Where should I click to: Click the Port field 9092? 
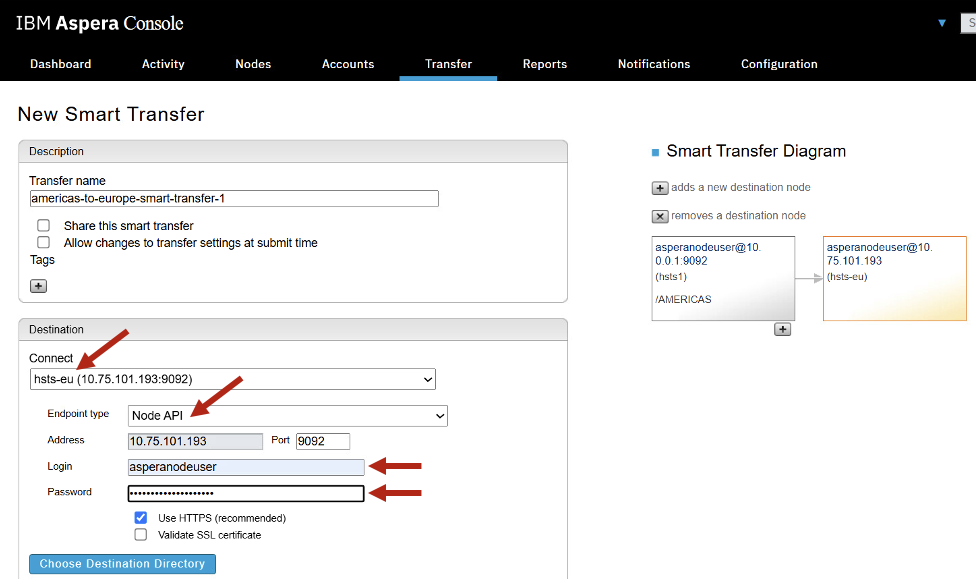pyautogui.click(x=323, y=441)
